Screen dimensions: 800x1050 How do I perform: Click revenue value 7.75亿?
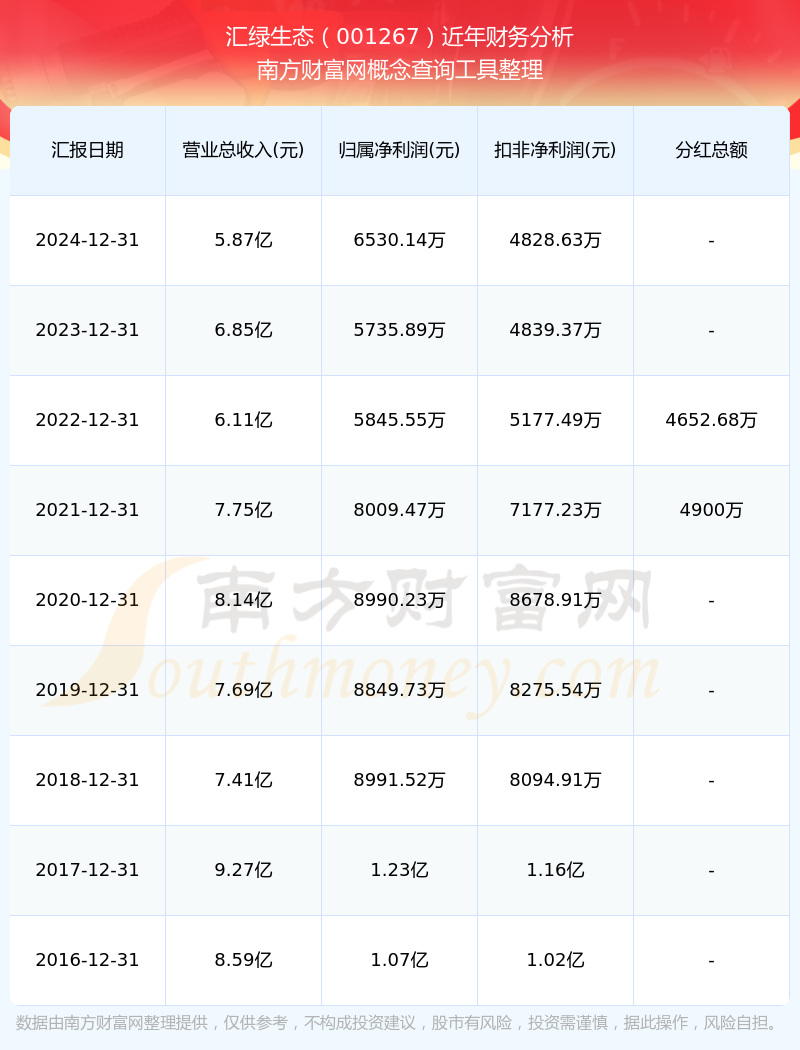pyautogui.click(x=244, y=510)
